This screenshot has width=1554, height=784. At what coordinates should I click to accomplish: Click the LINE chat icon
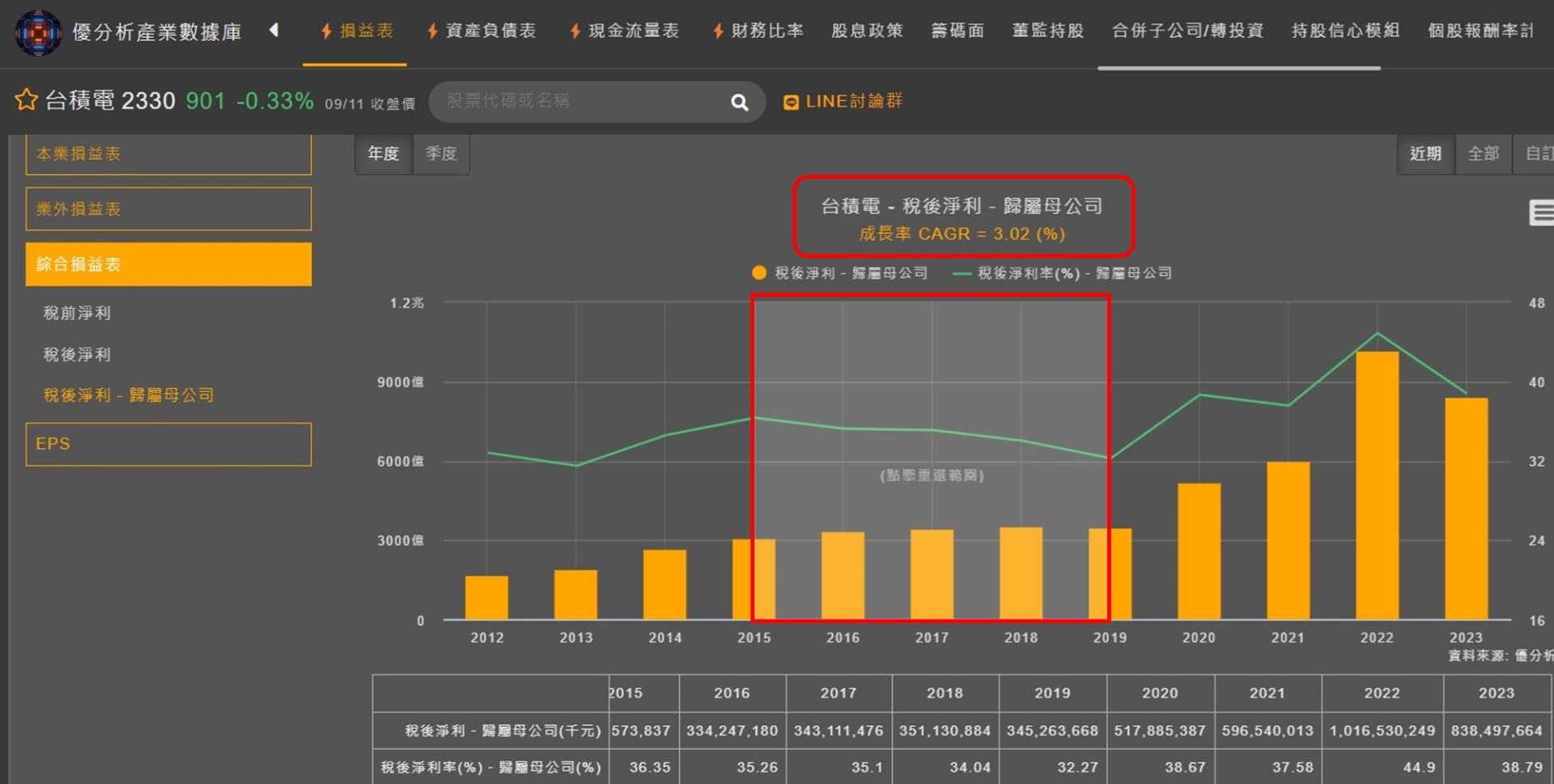(791, 103)
